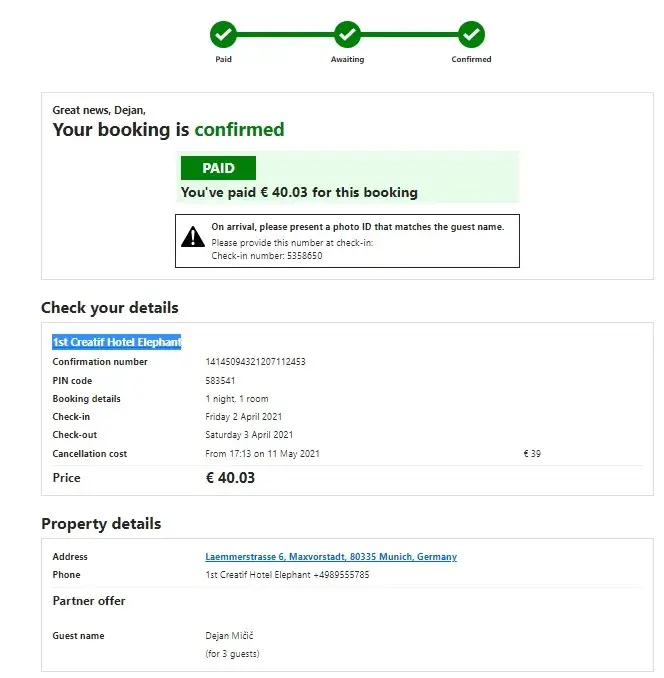Click the Partner offer heading
Screen dimensions: 664x678
coord(89,601)
